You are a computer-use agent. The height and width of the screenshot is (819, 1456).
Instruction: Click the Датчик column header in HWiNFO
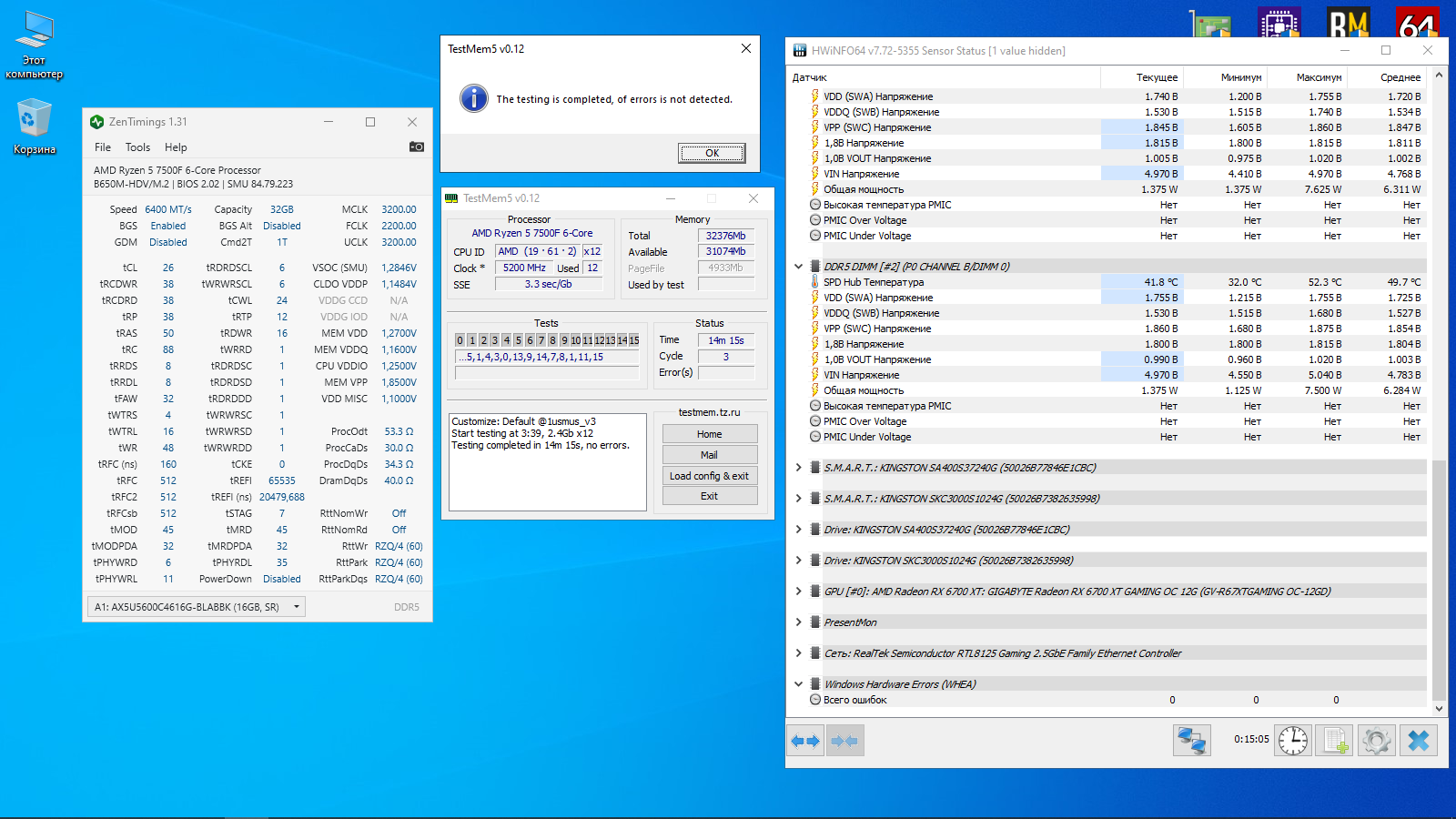945,77
